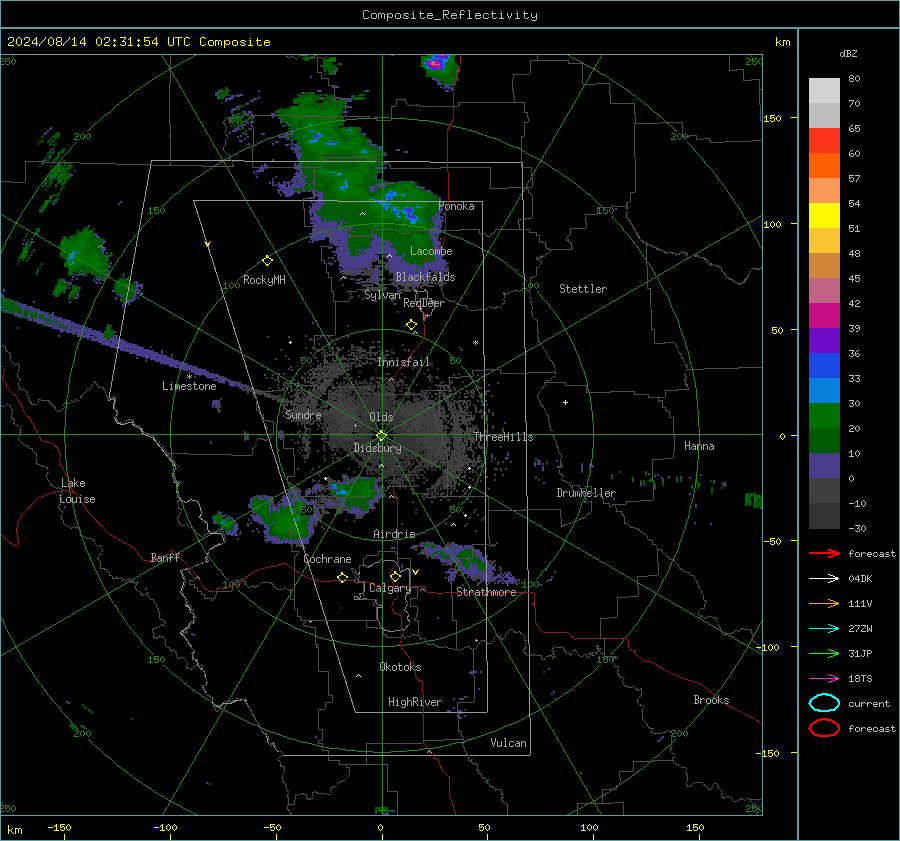The height and width of the screenshot is (841, 900).
Task: Click the ThreeHills label
Action: tap(503, 437)
